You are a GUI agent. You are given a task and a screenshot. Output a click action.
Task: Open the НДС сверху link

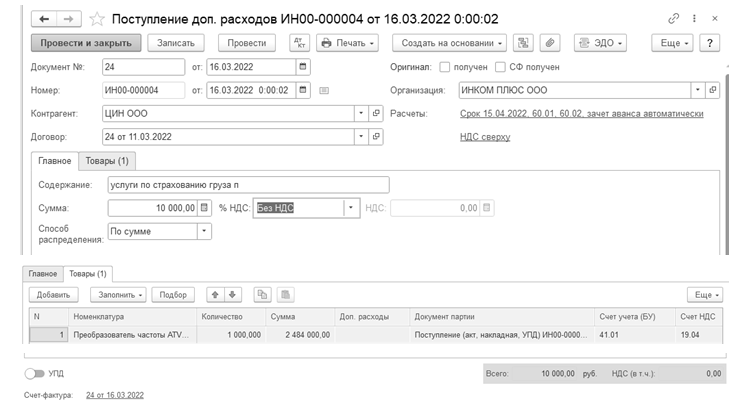(485, 137)
